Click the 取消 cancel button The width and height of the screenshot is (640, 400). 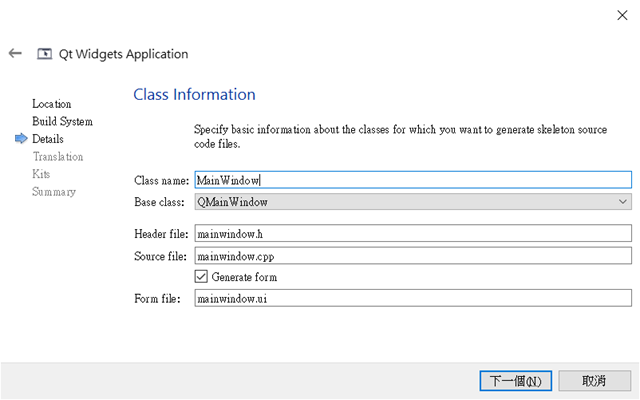click(x=594, y=381)
